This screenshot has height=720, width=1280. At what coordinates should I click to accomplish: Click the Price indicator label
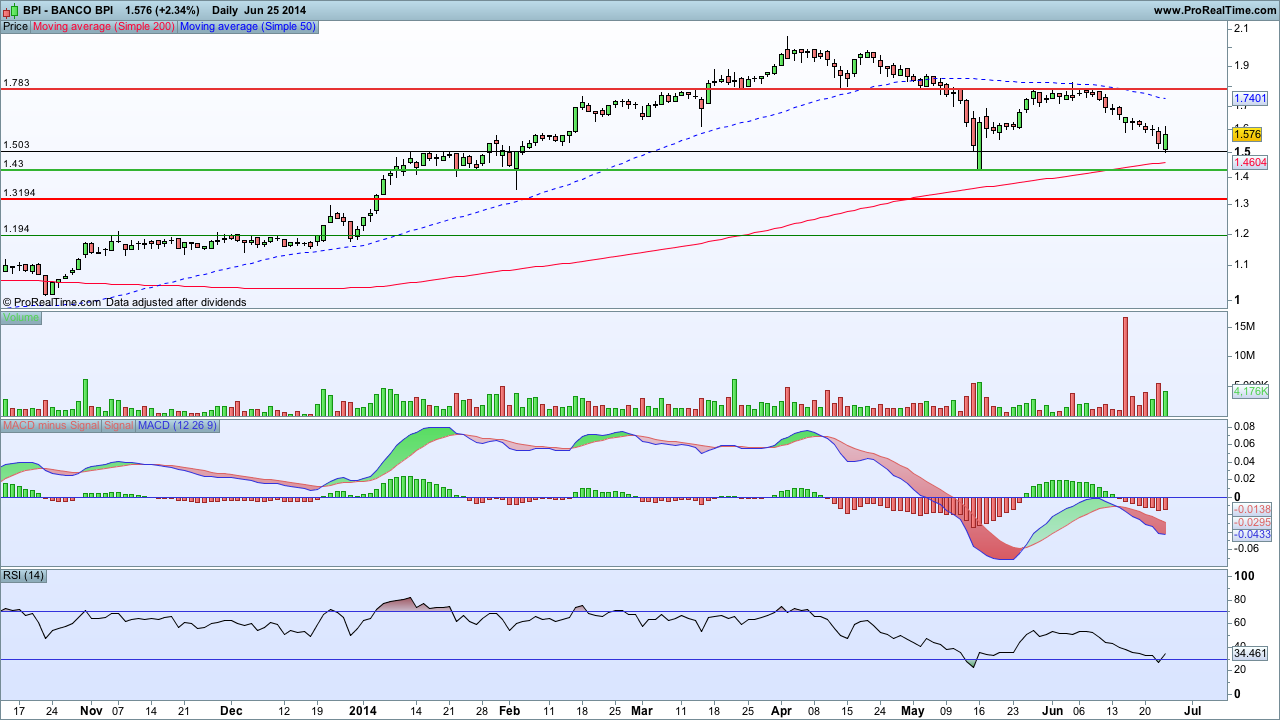(x=16, y=26)
